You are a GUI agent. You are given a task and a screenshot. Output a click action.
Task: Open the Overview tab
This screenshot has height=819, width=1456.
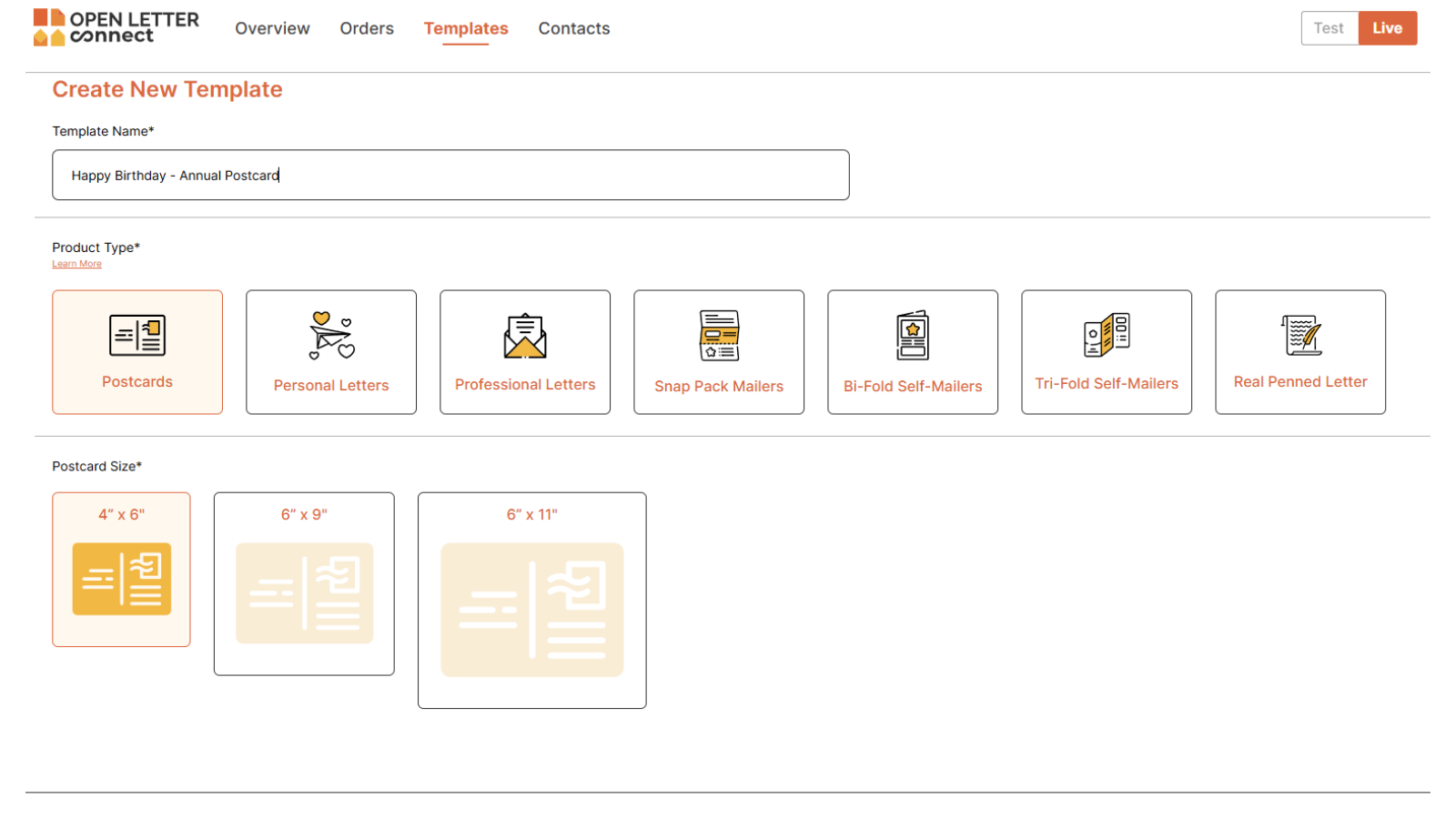tap(272, 28)
